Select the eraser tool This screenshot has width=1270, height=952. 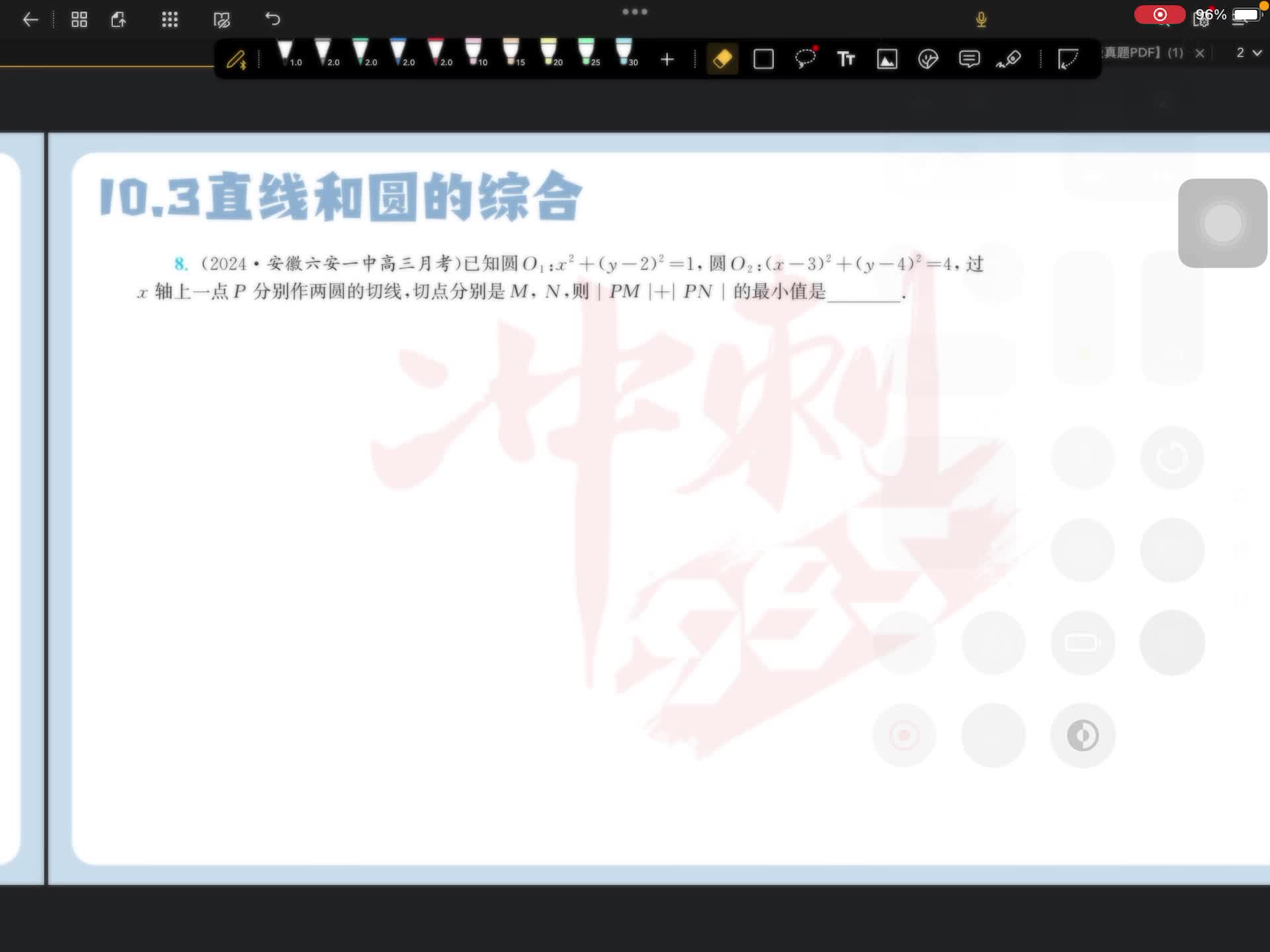pyautogui.click(x=722, y=59)
